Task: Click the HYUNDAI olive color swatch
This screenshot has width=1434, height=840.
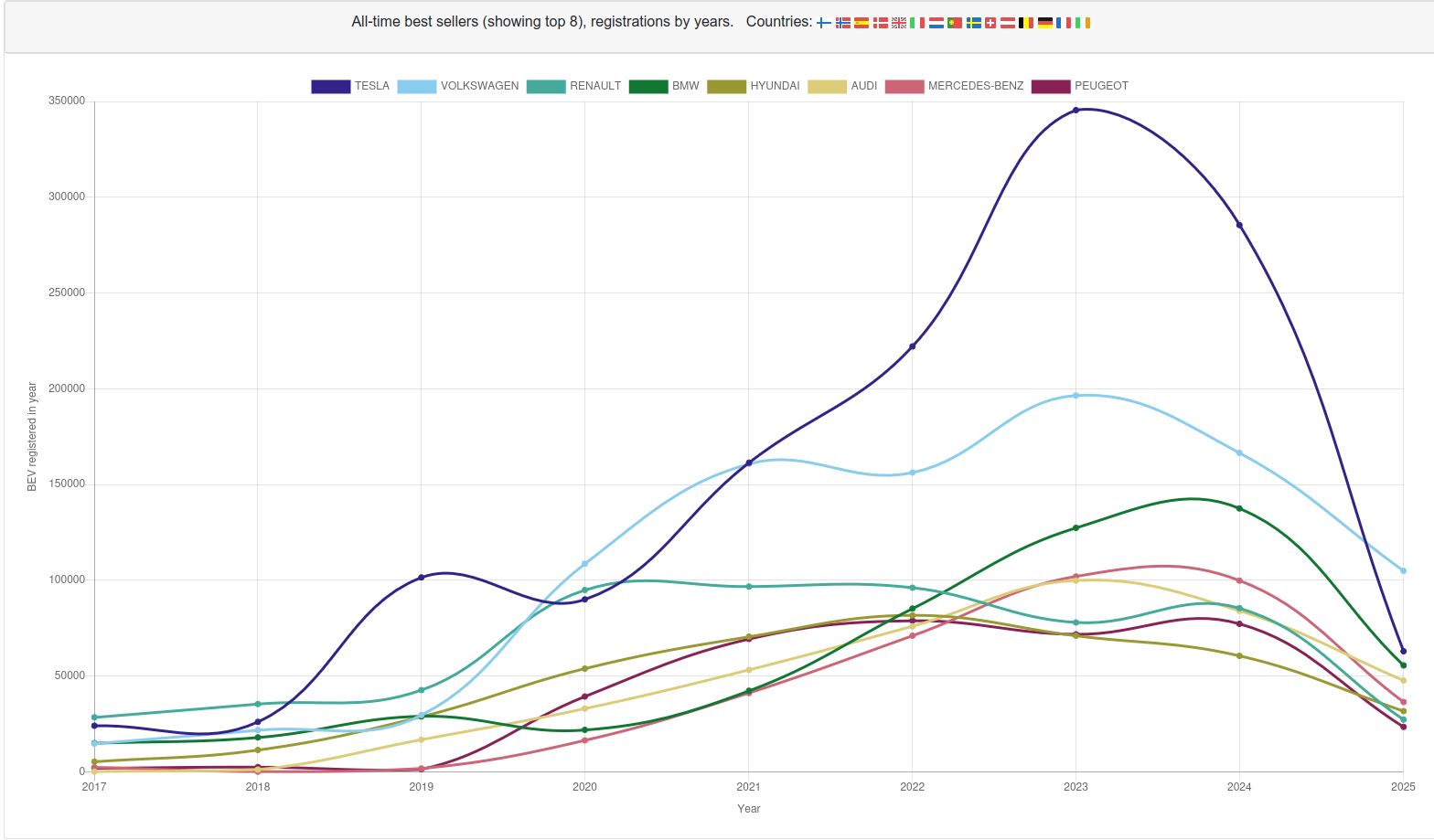Action: click(726, 86)
